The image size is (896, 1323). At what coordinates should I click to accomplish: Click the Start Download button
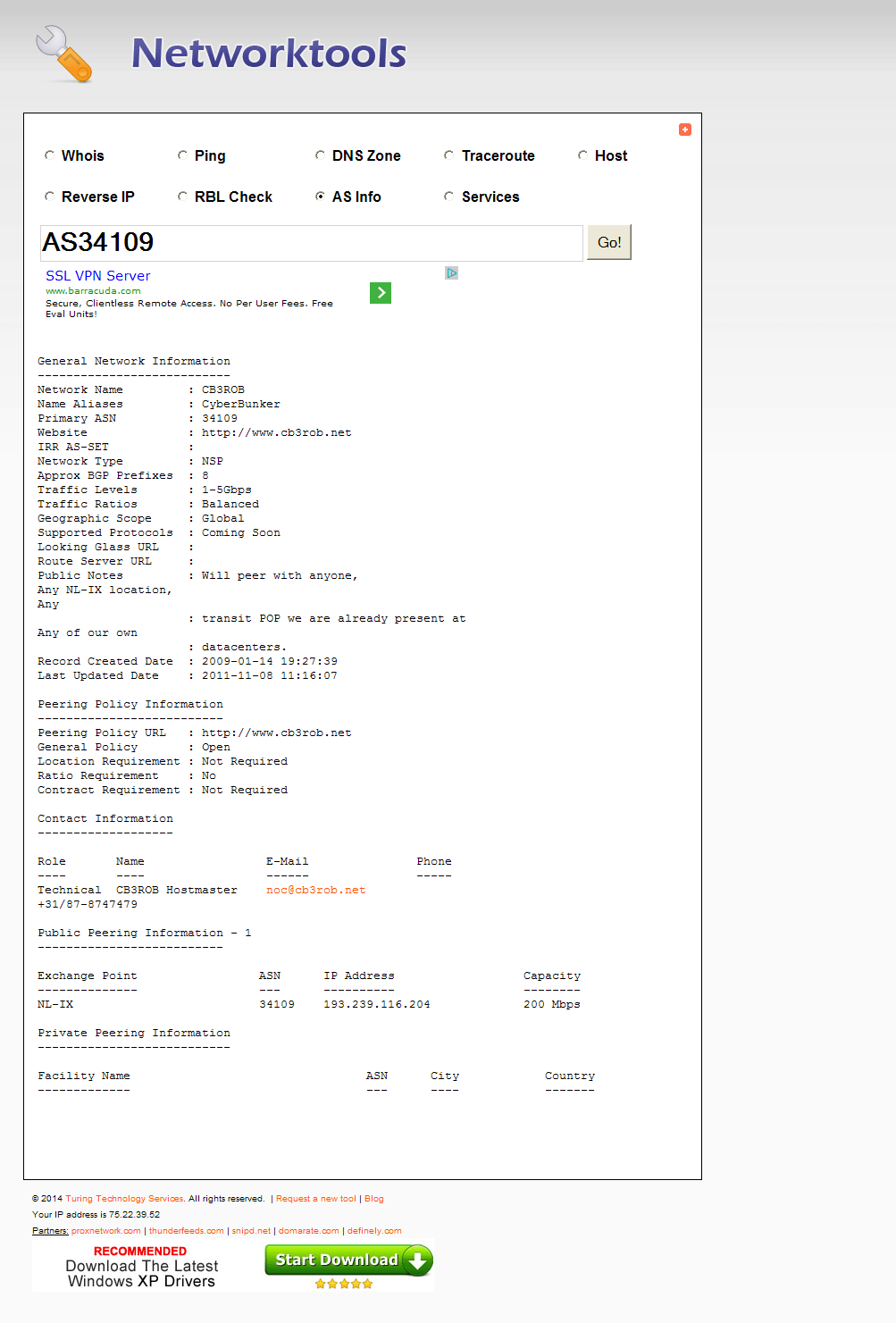(x=348, y=1260)
